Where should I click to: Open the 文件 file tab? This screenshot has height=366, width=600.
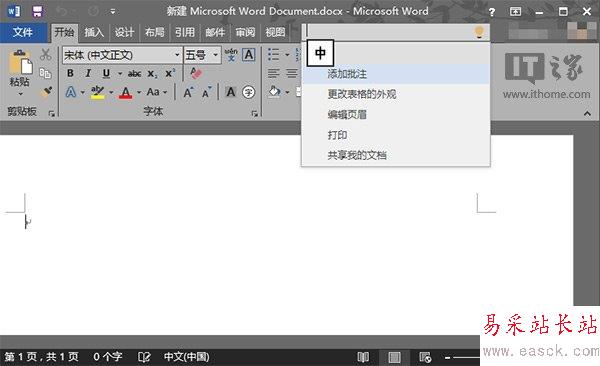[23, 32]
